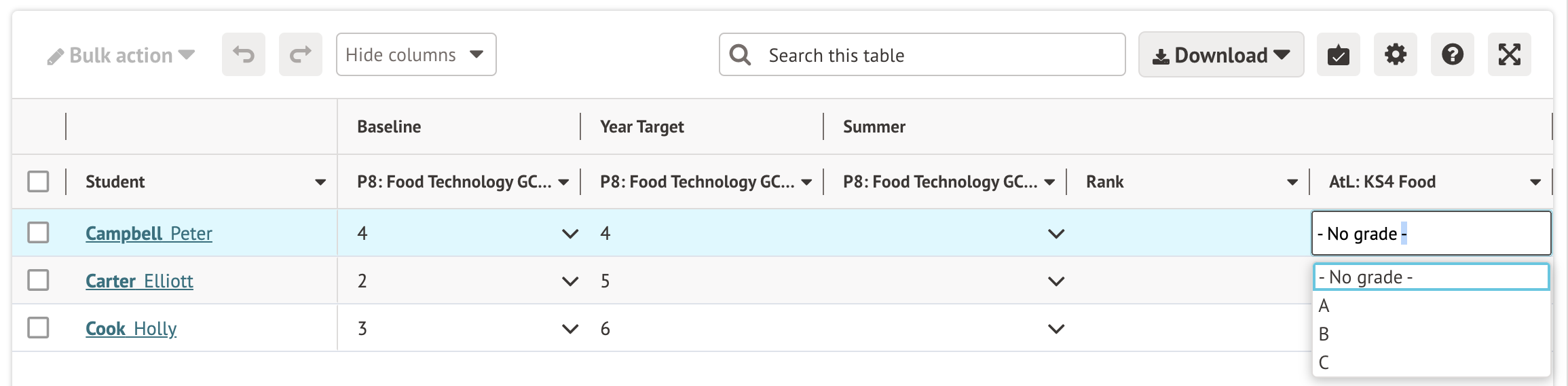Click the calendar checkmark icon

coord(1338,54)
